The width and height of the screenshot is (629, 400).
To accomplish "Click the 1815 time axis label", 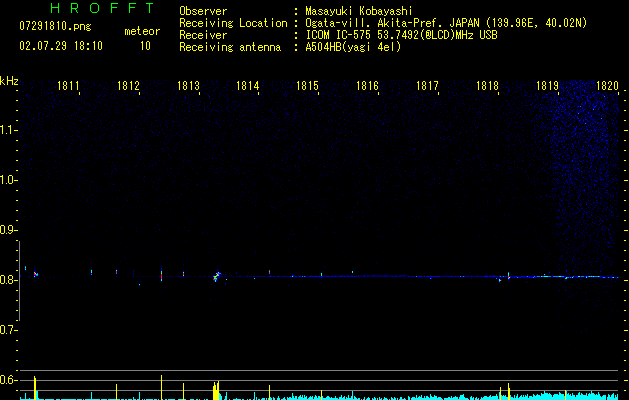I will 307,85.
